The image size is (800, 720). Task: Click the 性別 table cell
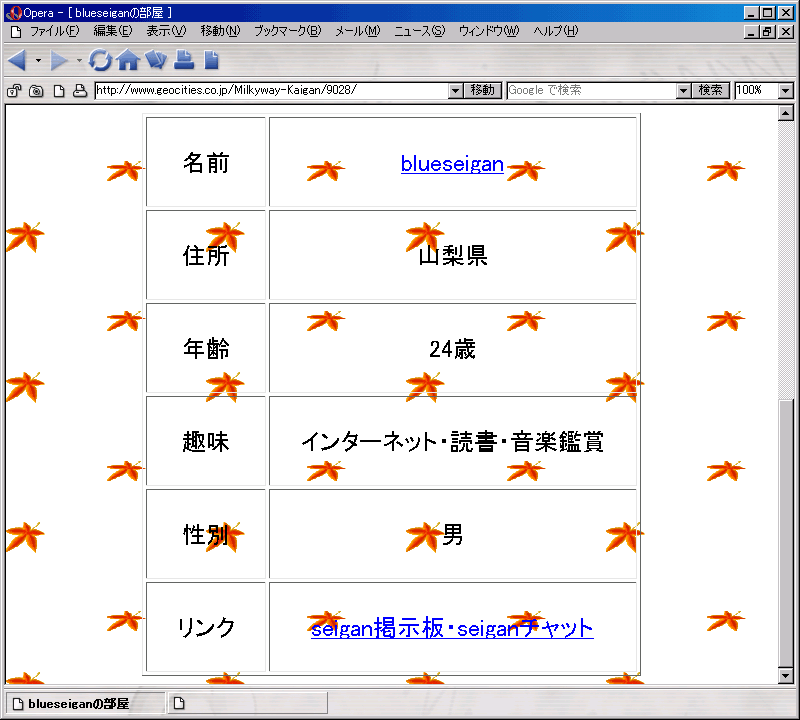tap(206, 534)
